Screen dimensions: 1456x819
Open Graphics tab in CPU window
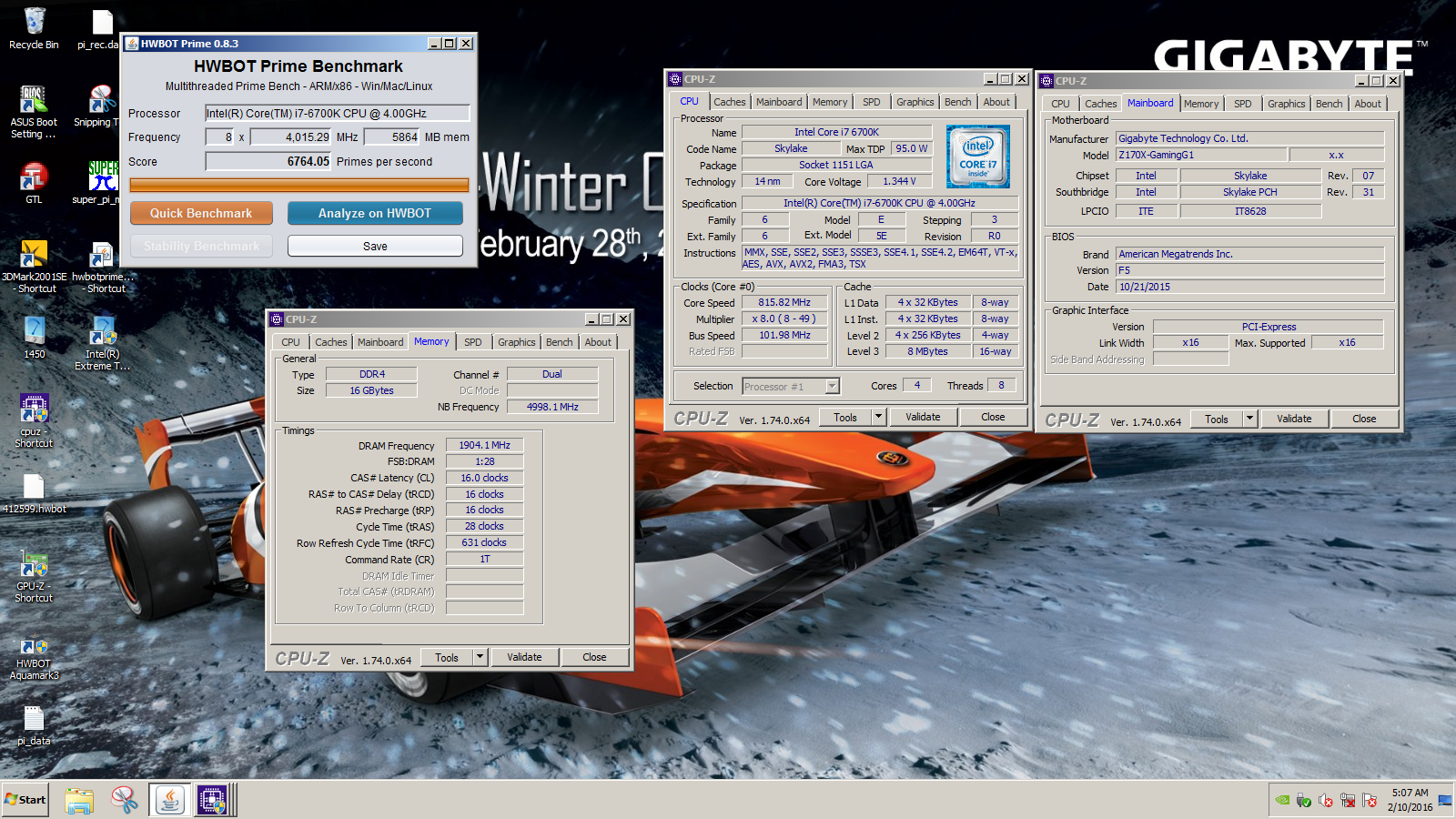pos(915,102)
